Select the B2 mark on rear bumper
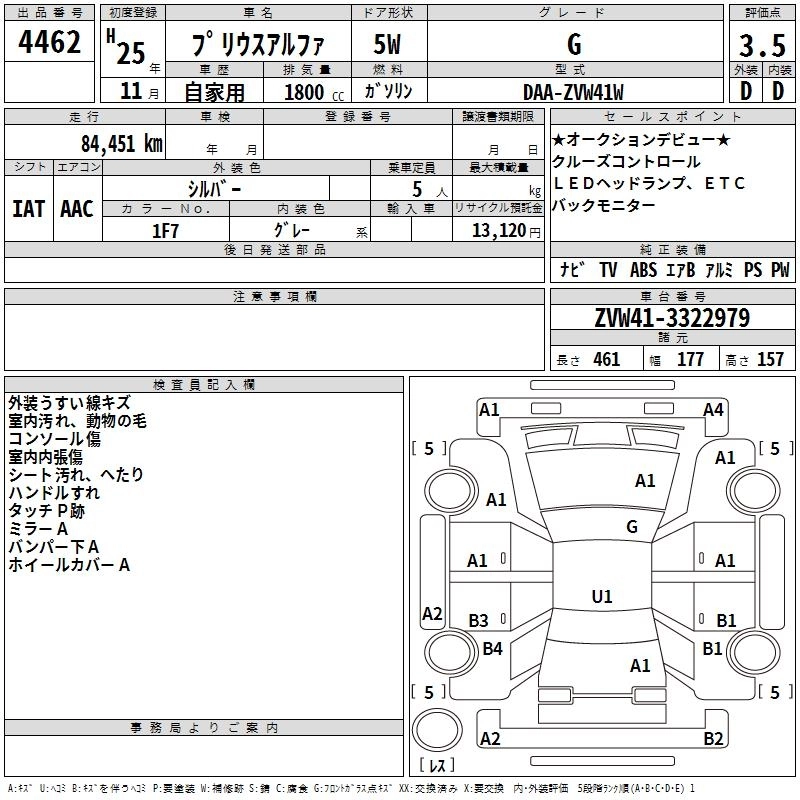 click(712, 739)
